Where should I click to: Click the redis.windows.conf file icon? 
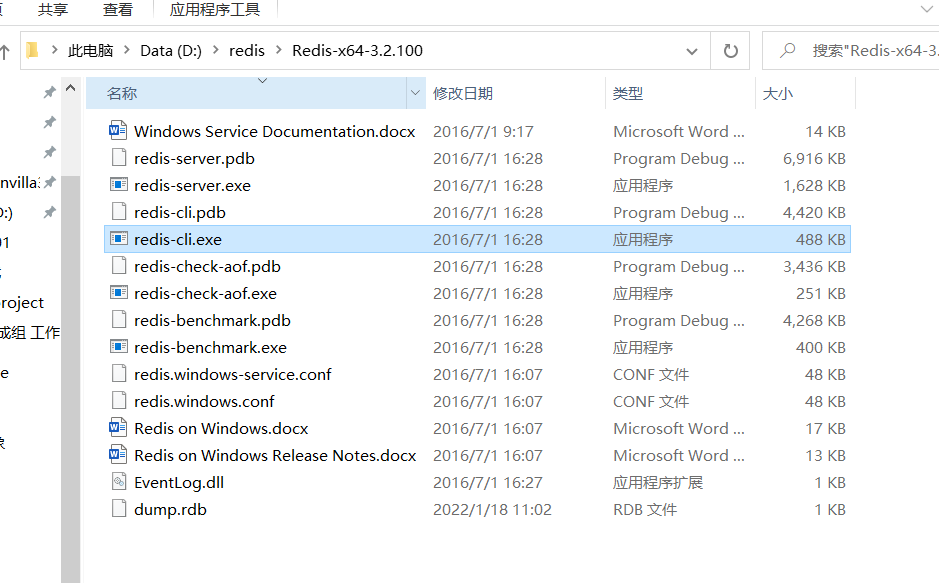coord(119,401)
